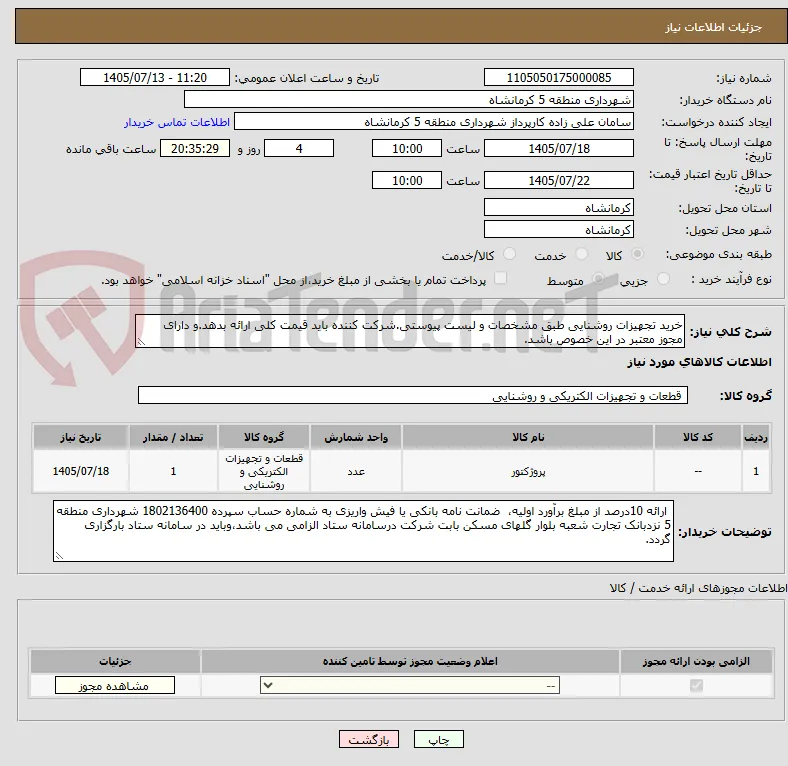Click the واحد شمارش column header

(x=356, y=437)
